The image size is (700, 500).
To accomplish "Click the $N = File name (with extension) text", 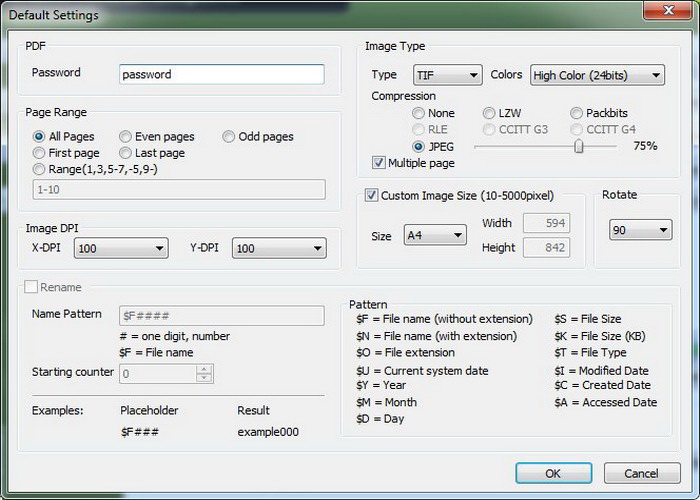I will pos(437,336).
